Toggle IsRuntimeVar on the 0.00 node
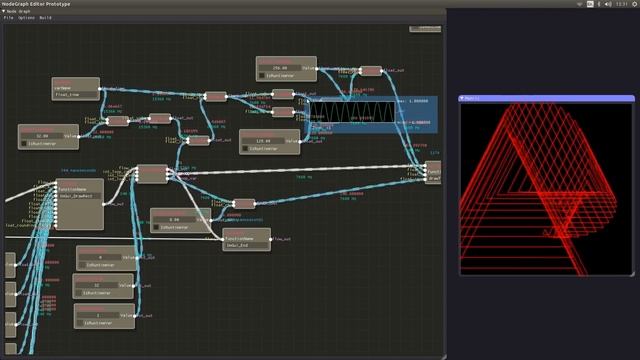 [156, 227]
